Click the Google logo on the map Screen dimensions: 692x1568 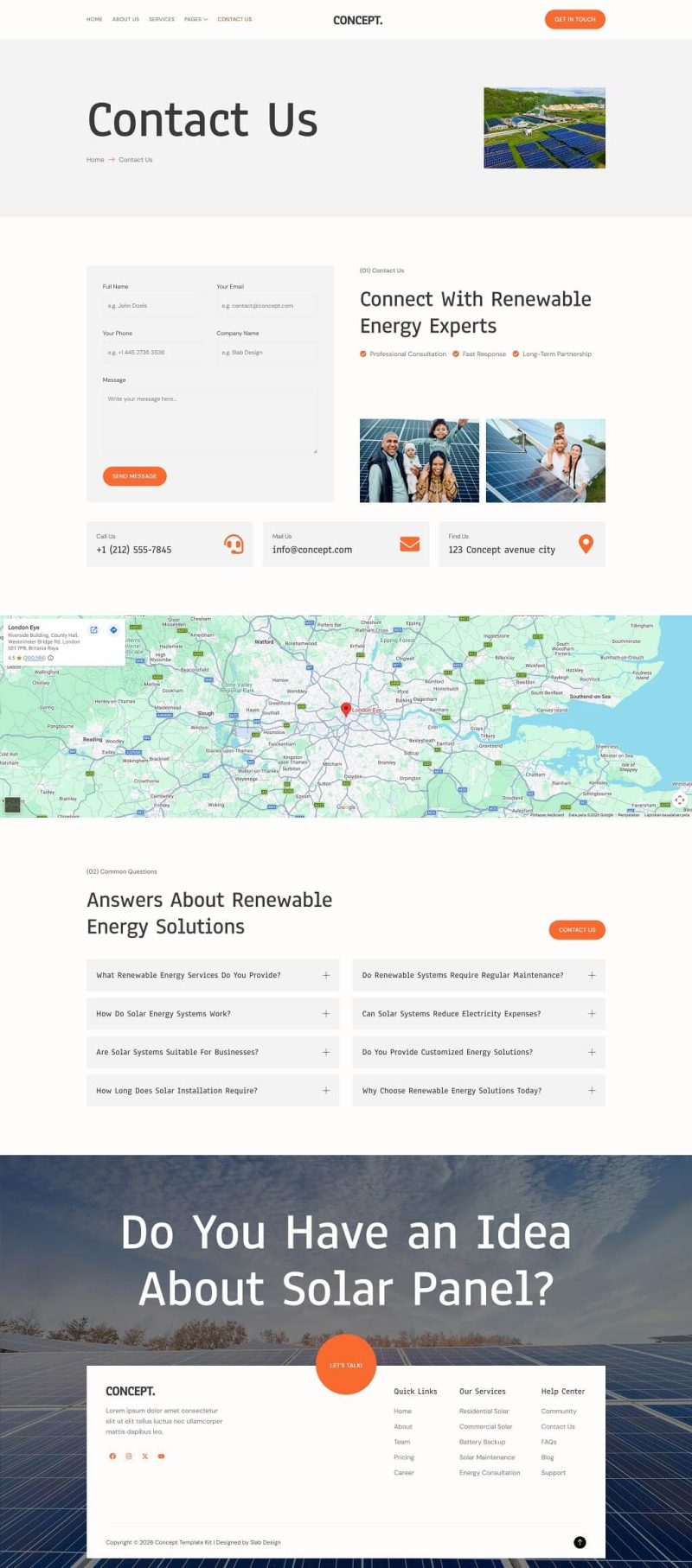[346, 807]
